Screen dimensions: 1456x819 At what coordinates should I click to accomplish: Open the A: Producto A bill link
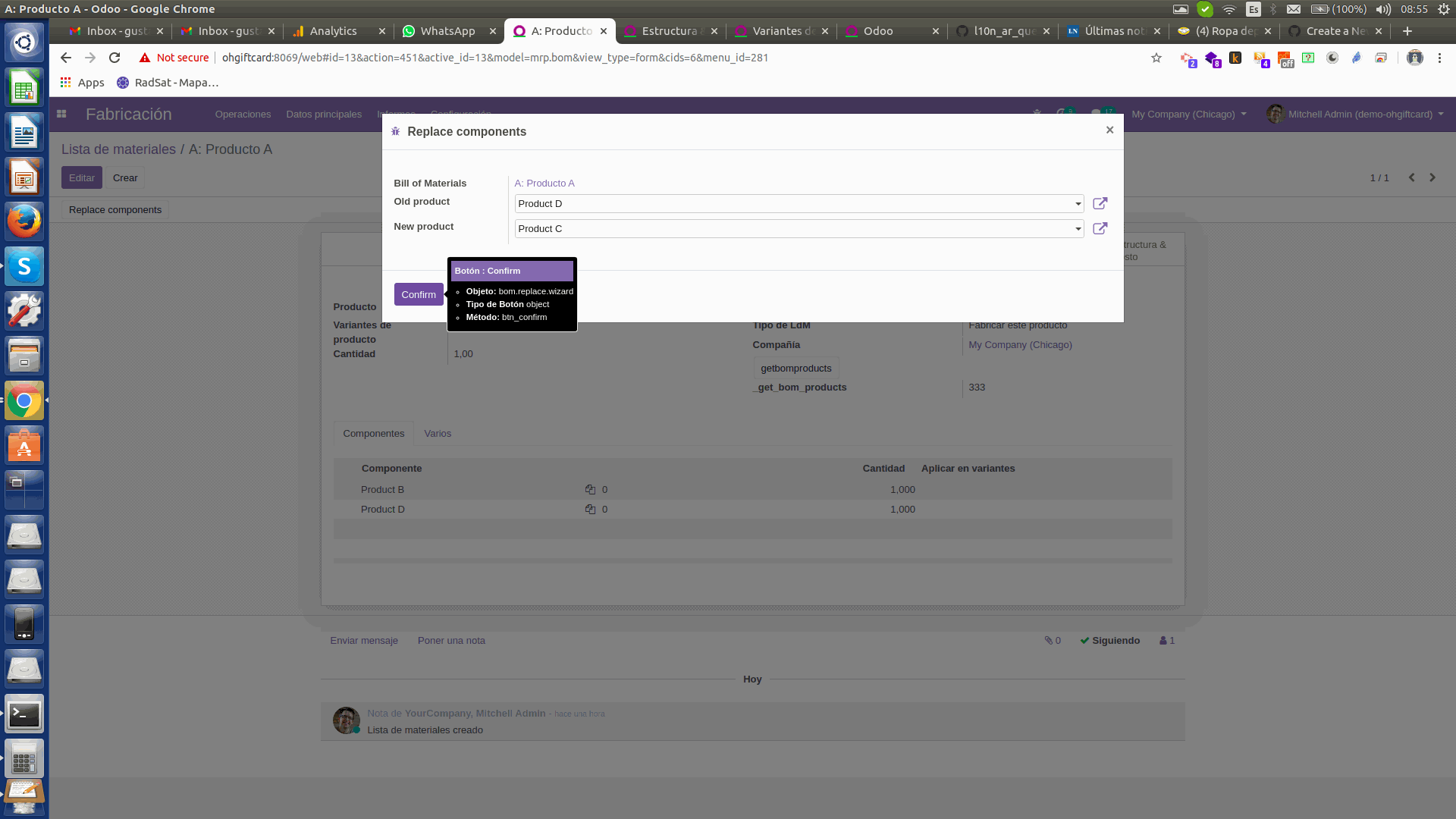544,183
